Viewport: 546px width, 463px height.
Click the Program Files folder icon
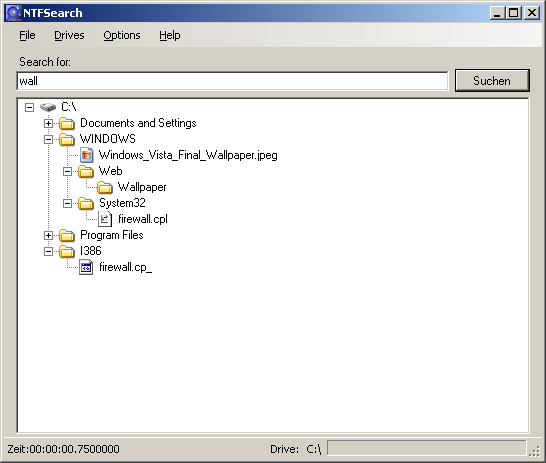click(67, 235)
